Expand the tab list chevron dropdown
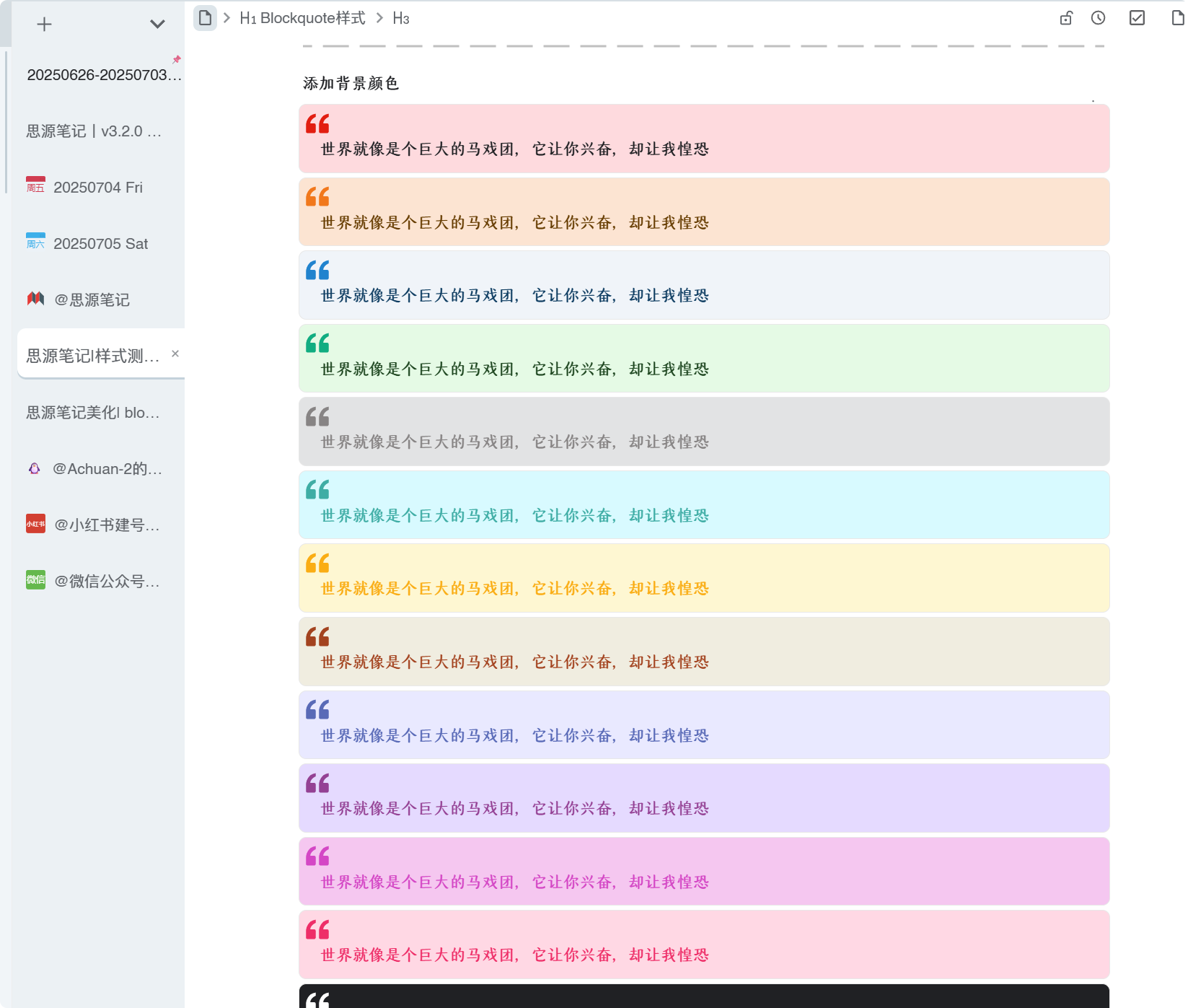The height and width of the screenshot is (1008, 1188). pyautogui.click(x=157, y=25)
